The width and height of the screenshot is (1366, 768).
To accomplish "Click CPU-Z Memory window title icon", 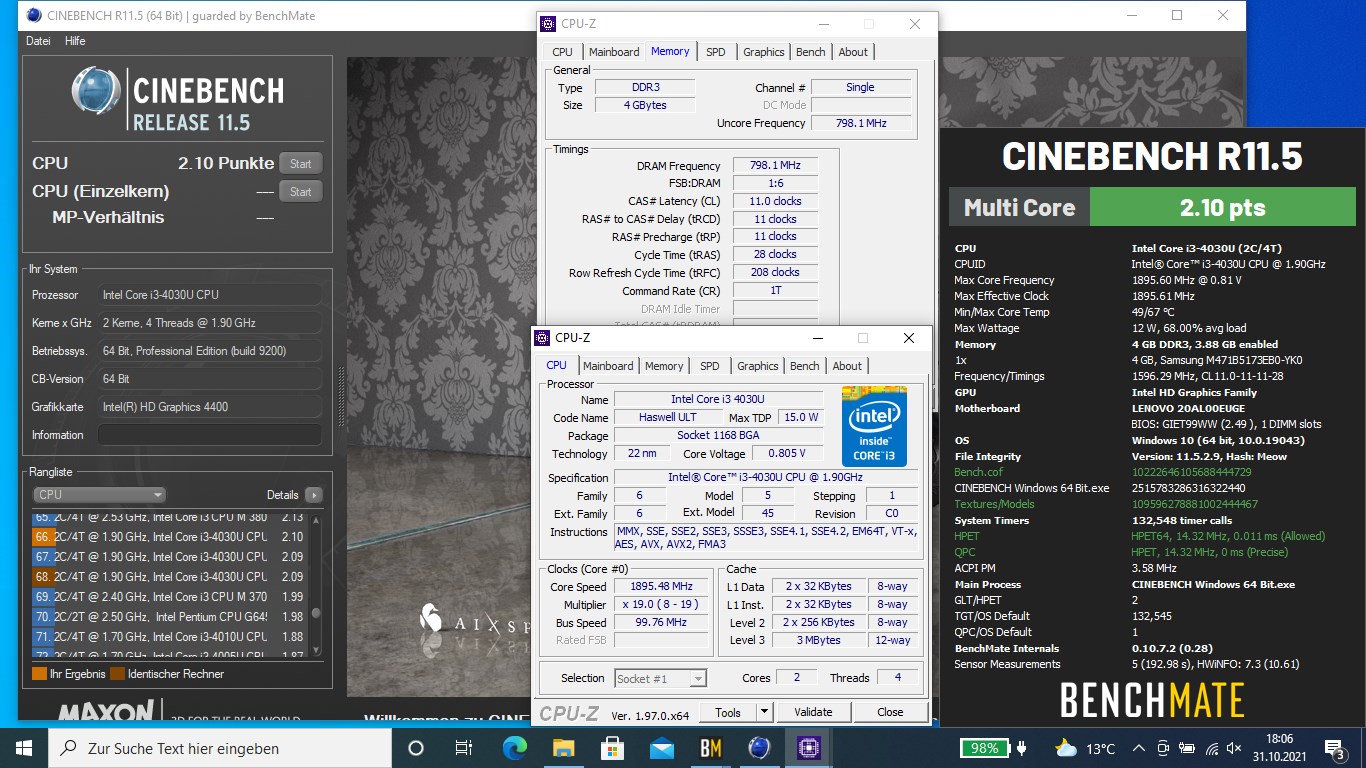I will pos(548,24).
